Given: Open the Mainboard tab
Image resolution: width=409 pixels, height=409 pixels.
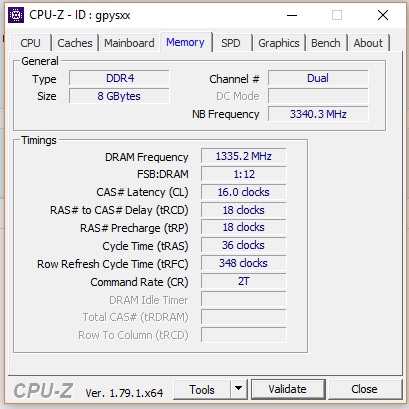Looking at the screenshot, I should (x=129, y=43).
